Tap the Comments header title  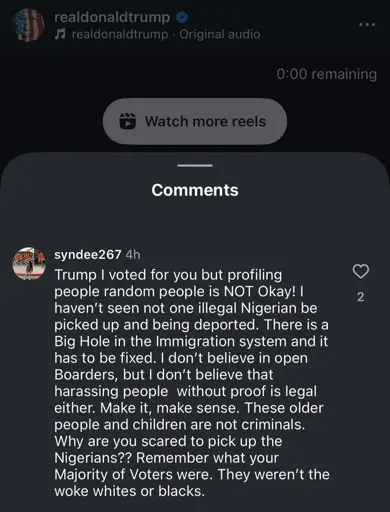[195, 190]
